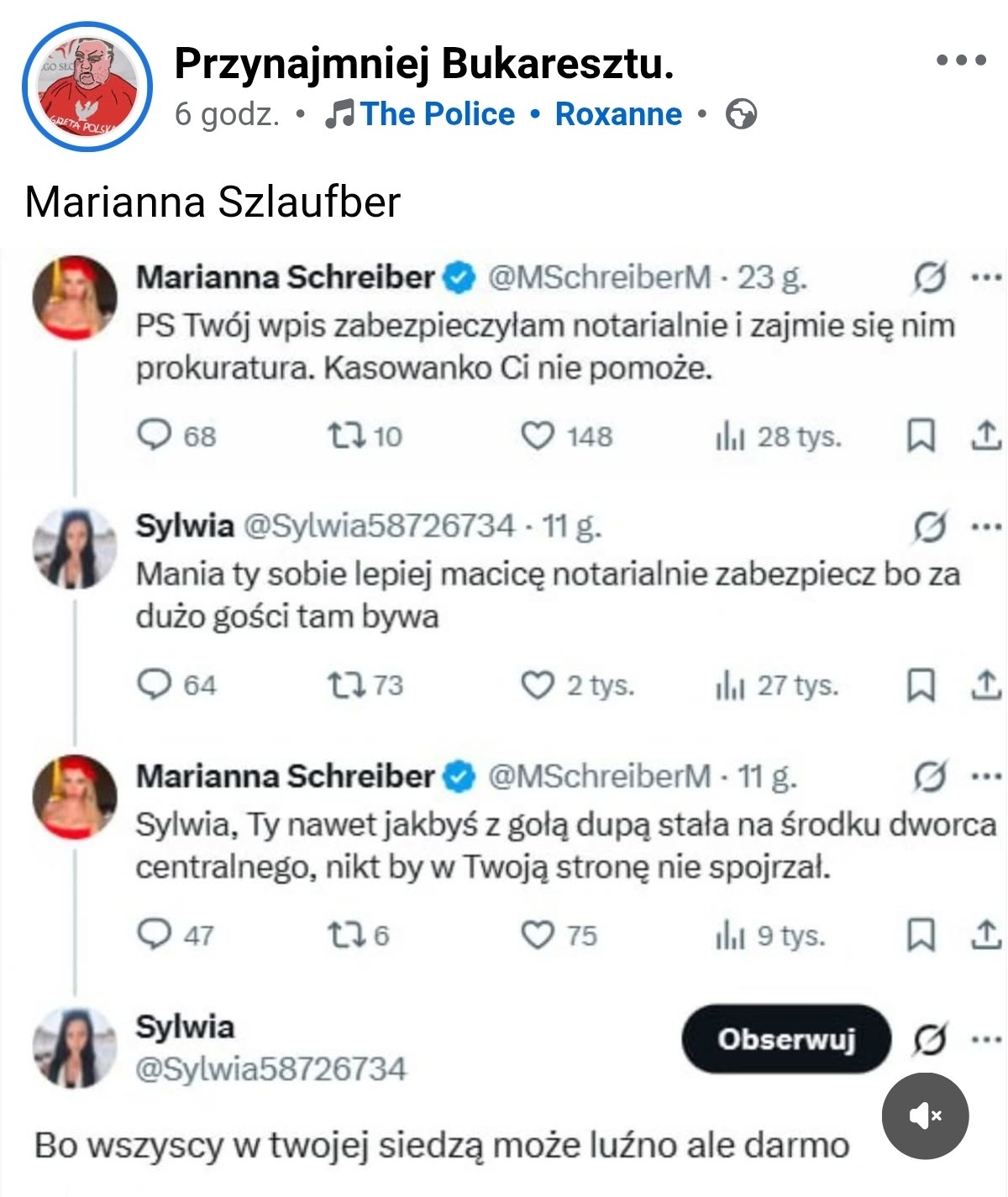The image size is (1008, 1197).
Task: Open the post's three-dot options menu
Action: click(x=961, y=60)
